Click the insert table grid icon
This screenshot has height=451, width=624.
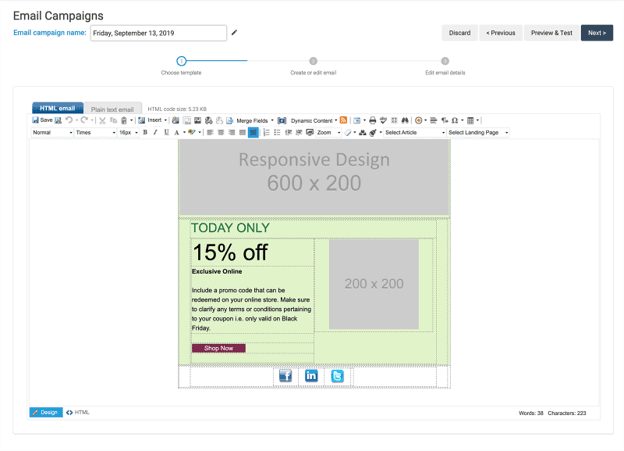click(x=470, y=120)
